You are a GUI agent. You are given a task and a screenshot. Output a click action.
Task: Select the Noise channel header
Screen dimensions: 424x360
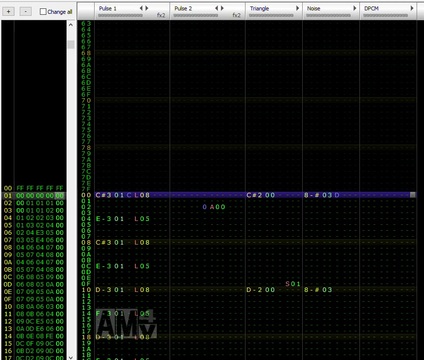coord(331,11)
